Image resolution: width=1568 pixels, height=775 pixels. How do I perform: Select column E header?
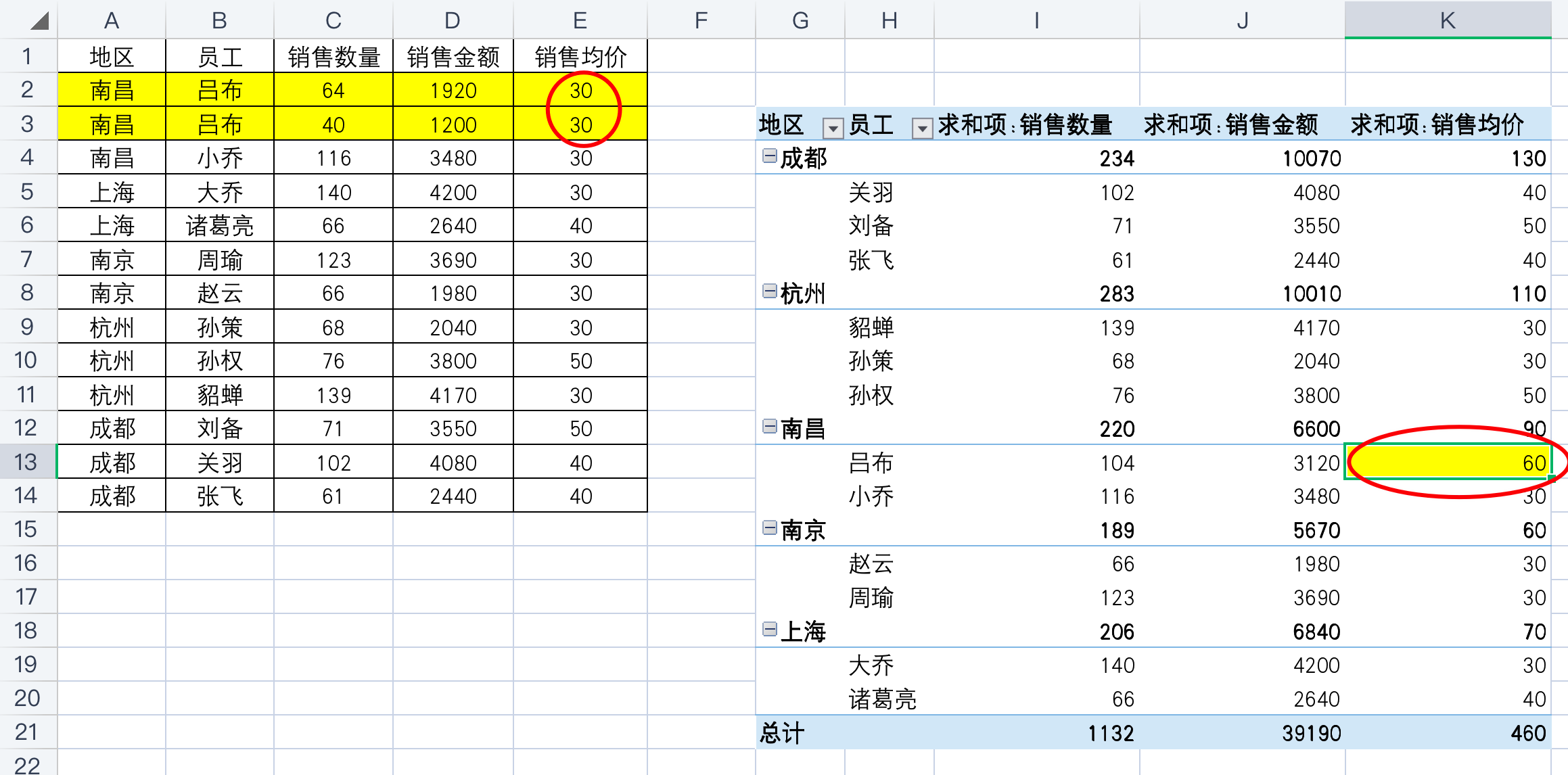(x=580, y=20)
